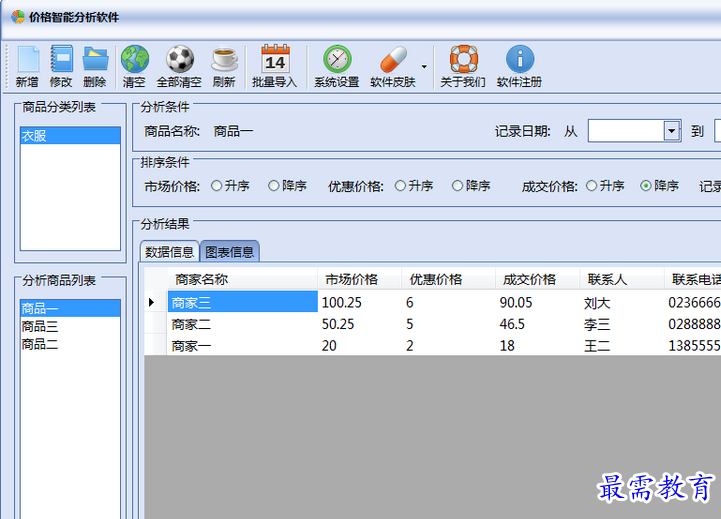The image size is (721, 519).
Task: Sort by 优惠价格 column header
Action: pos(449,279)
